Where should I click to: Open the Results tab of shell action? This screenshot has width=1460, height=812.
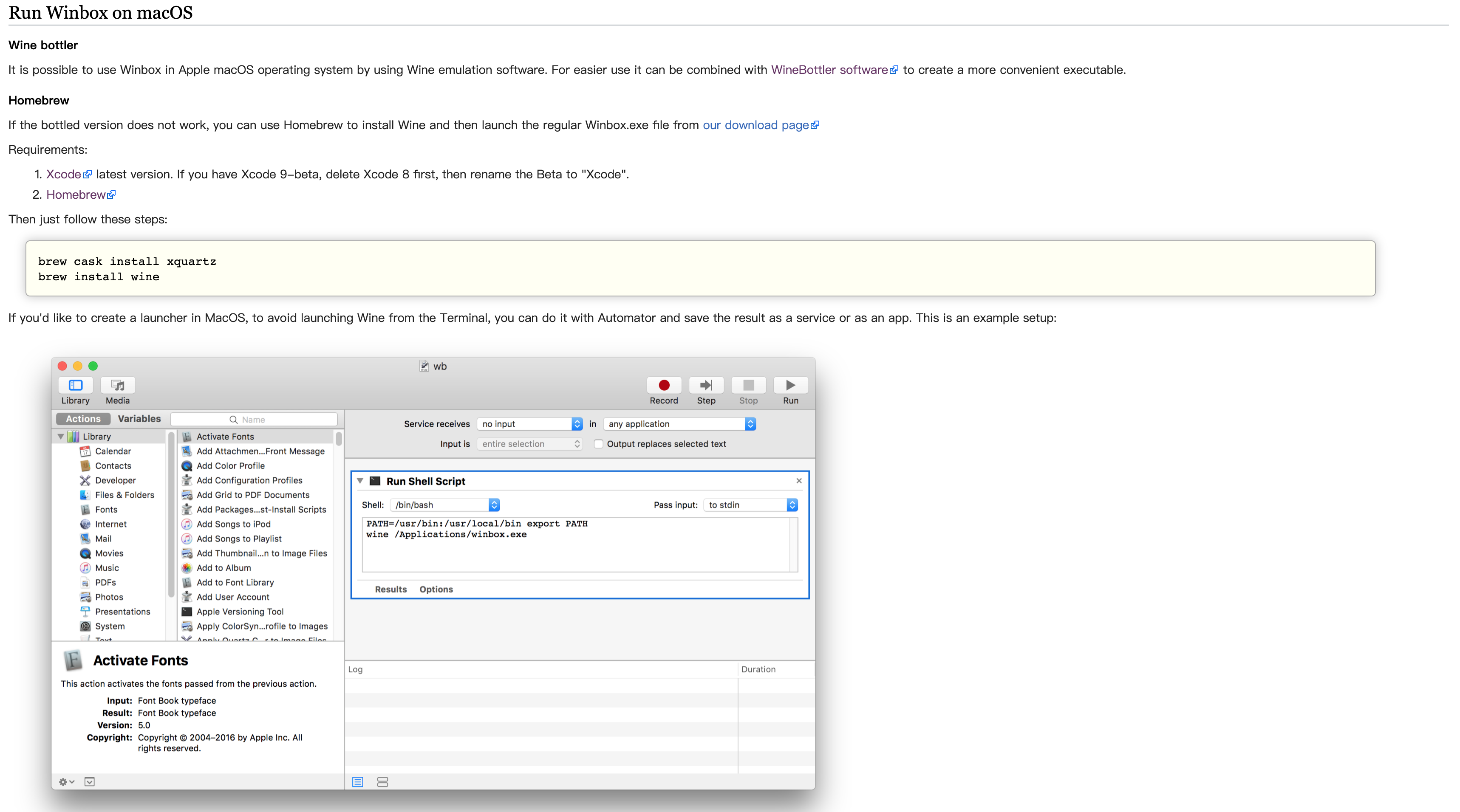point(390,589)
